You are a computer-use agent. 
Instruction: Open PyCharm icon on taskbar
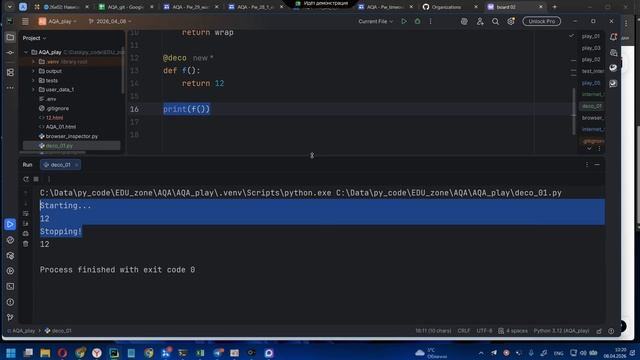114,353
